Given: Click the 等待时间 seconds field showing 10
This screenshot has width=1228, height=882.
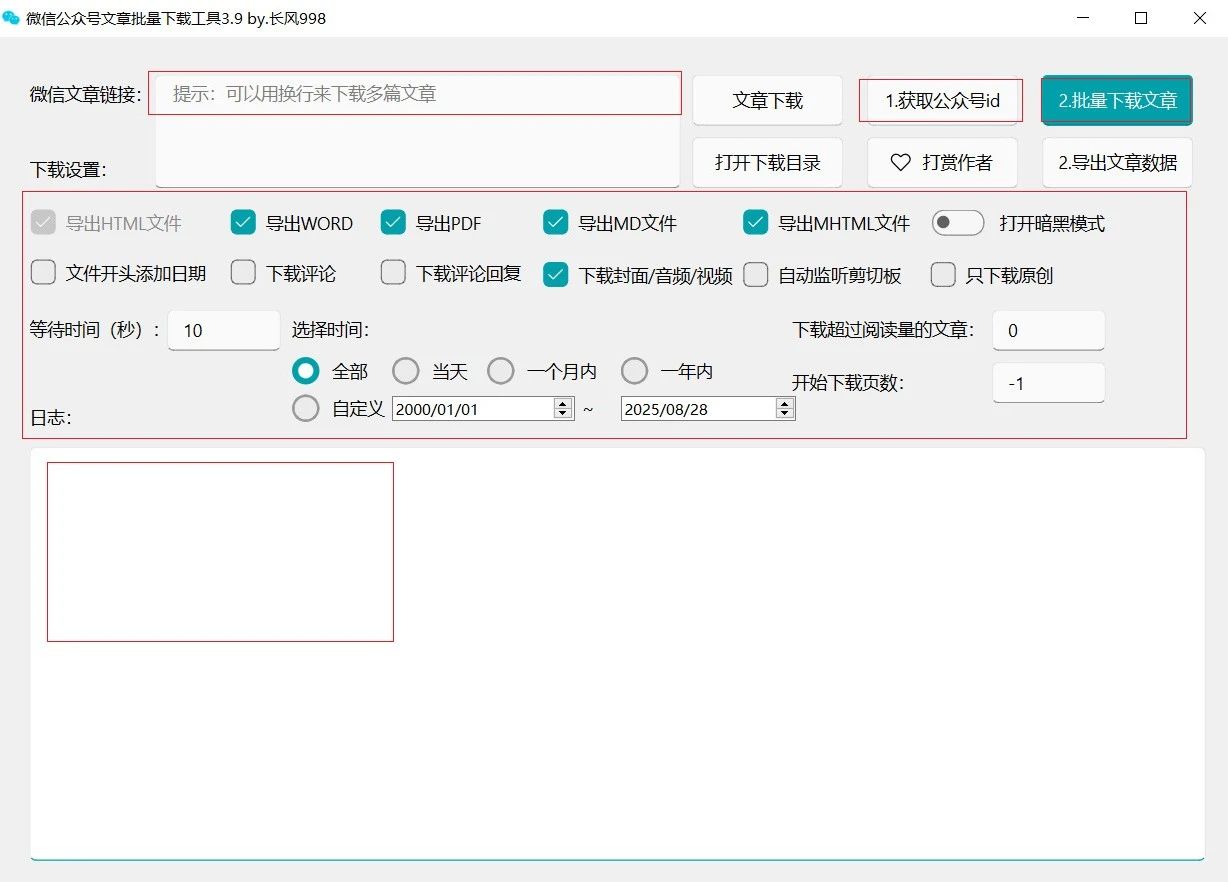Looking at the screenshot, I should 224,330.
